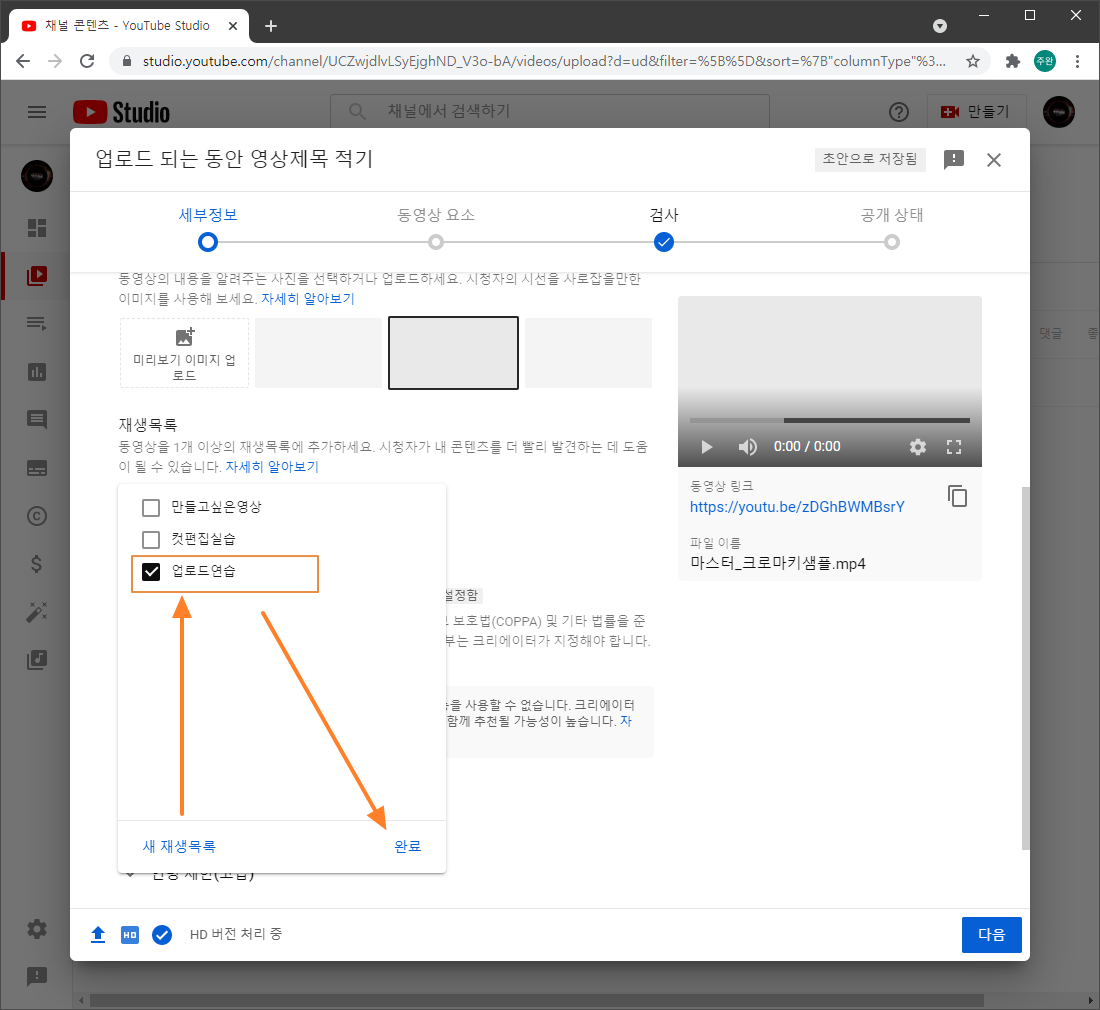Image resolution: width=1100 pixels, height=1010 pixels.
Task: Open the monetization dollar icon in the sidebar
Action: click(x=36, y=564)
